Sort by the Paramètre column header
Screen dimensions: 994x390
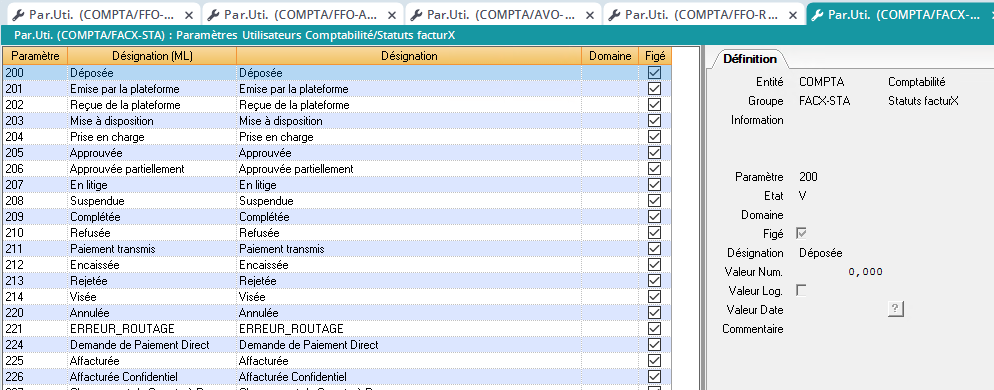point(36,56)
